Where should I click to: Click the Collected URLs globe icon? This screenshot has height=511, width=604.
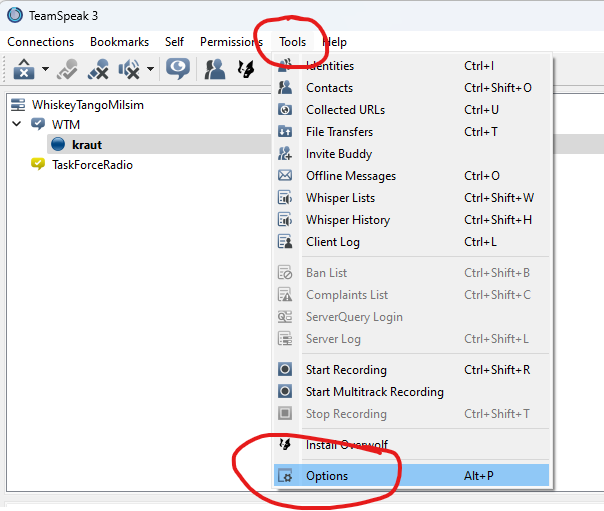click(285, 110)
